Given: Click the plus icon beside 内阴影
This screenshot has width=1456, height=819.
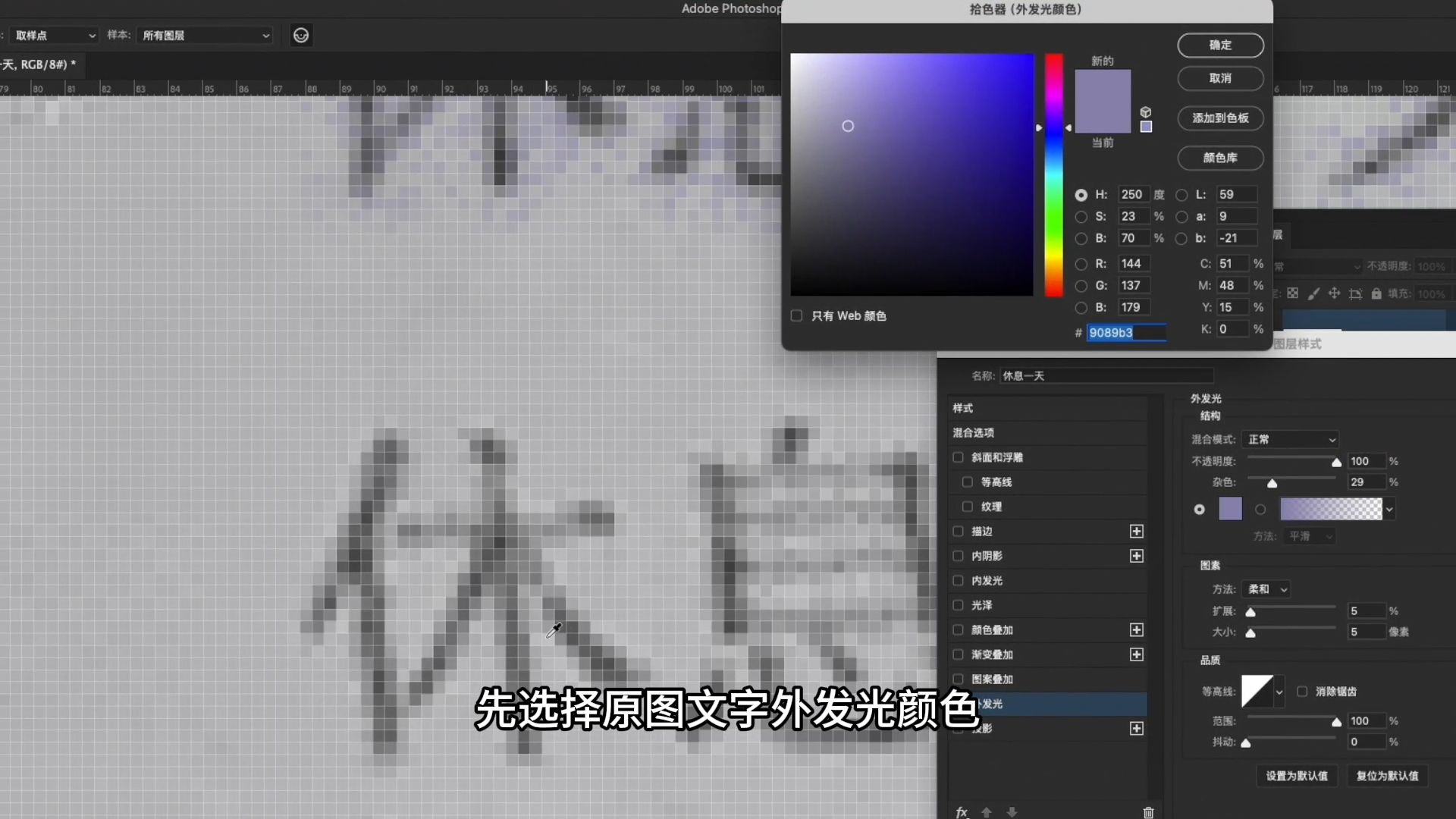Looking at the screenshot, I should tap(1136, 556).
